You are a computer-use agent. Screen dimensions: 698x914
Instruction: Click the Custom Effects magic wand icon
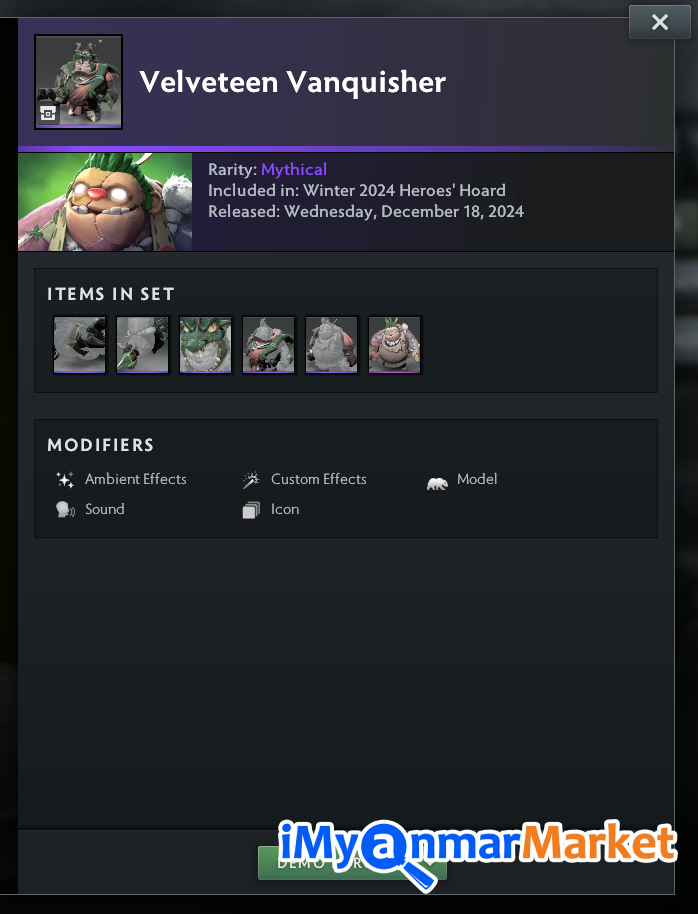(x=251, y=480)
